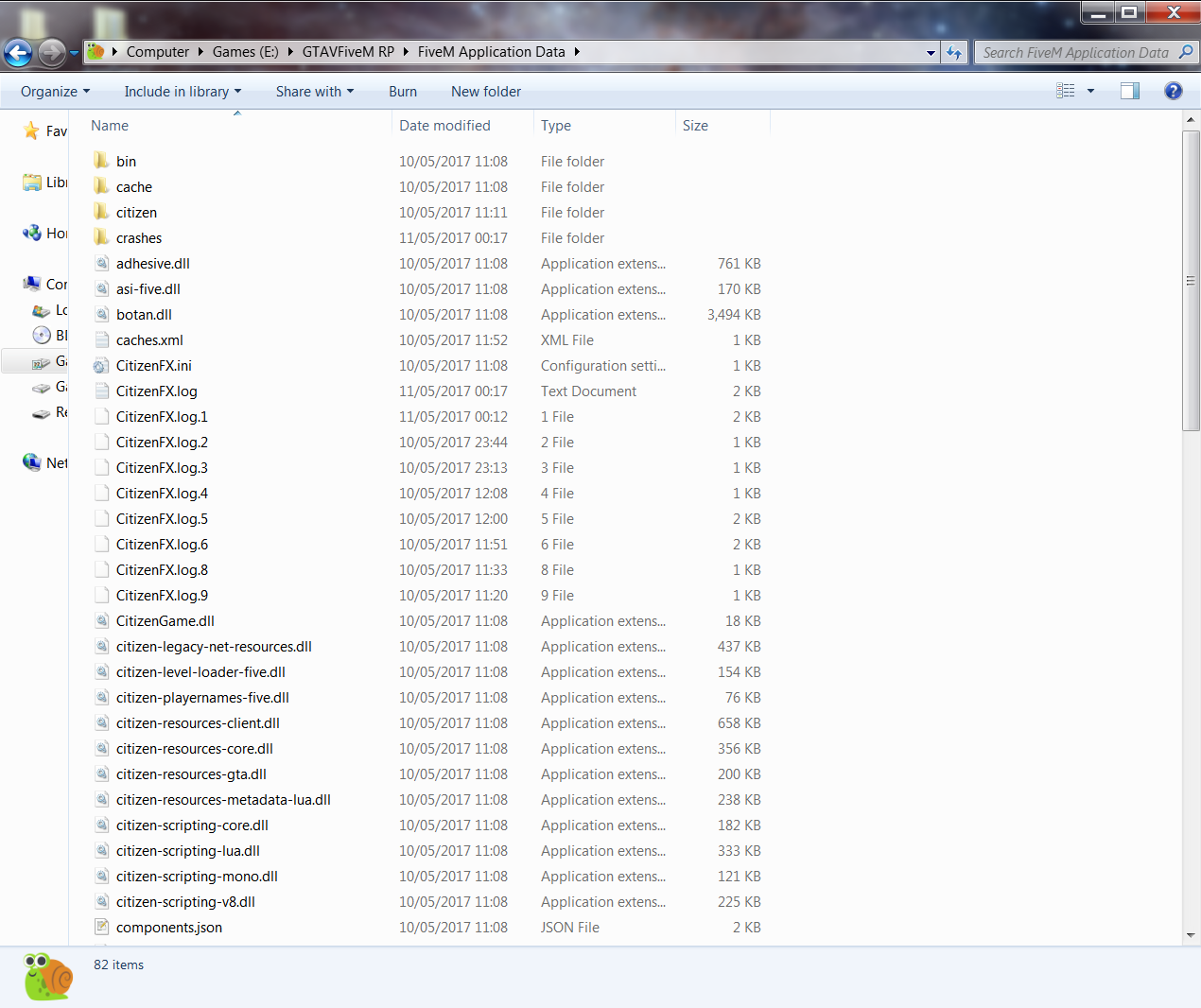Click the scrollbar down arrow
Image resolution: width=1201 pixels, height=1008 pixels.
pos(1191,935)
